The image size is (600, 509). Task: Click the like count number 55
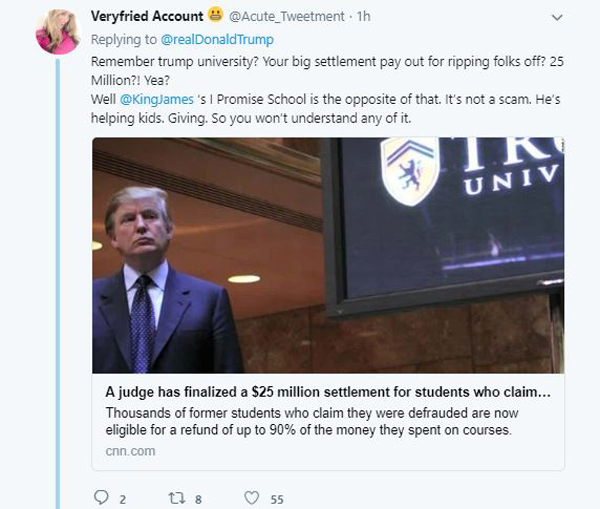tap(277, 499)
